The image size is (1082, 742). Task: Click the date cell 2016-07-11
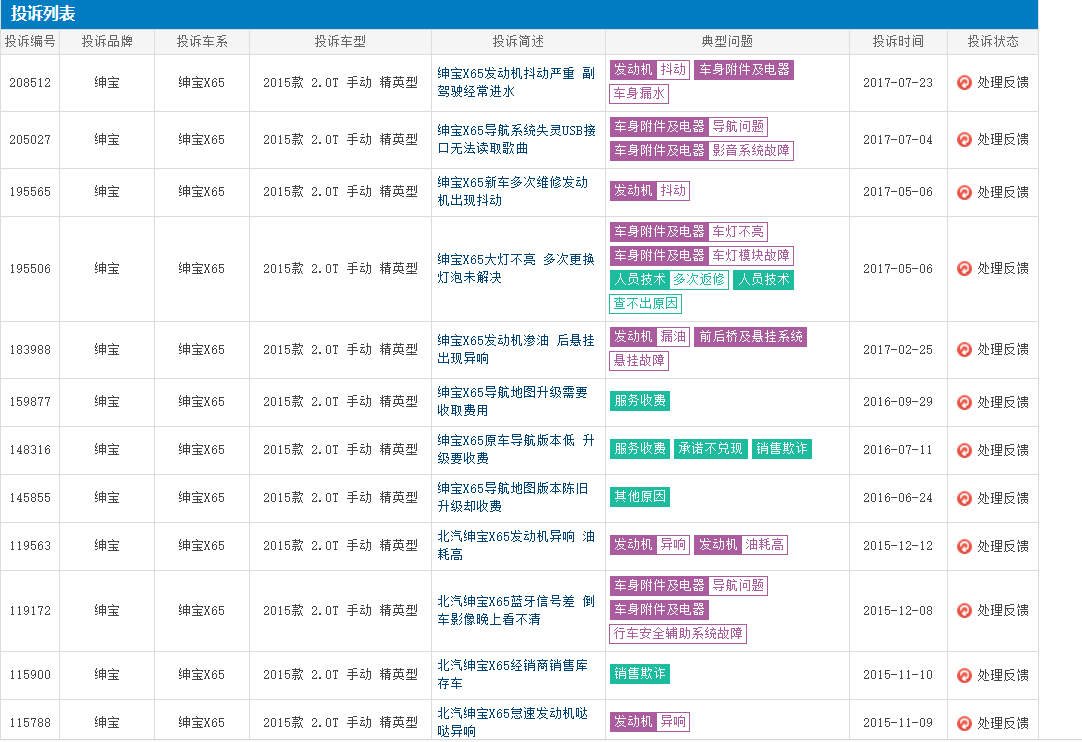pos(898,450)
